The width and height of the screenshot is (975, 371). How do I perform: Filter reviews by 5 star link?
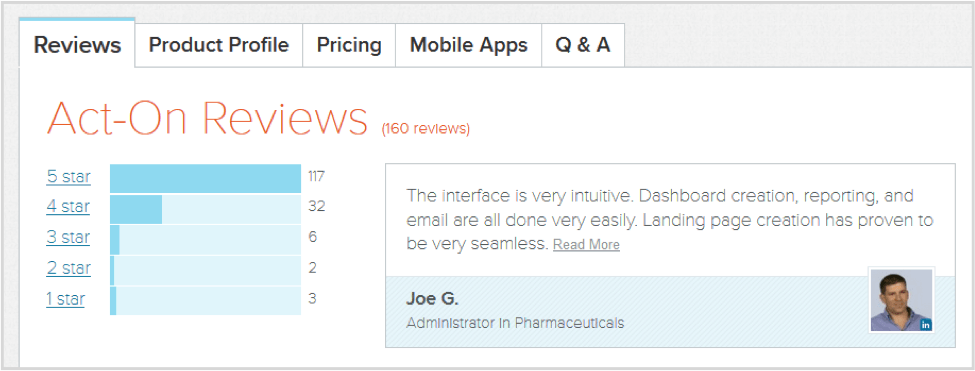(x=68, y=176)
